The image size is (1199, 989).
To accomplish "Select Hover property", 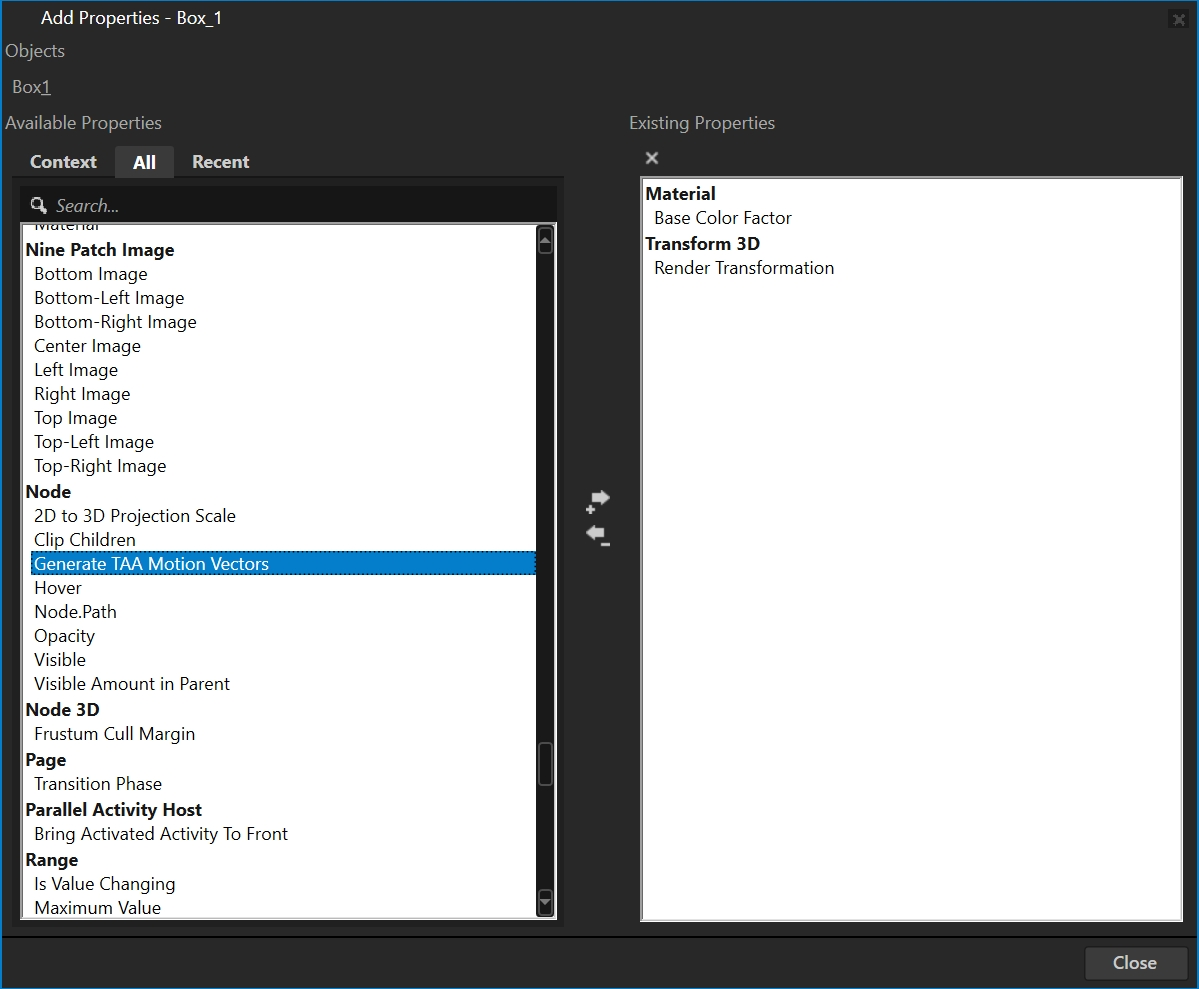I will point(58,588).
